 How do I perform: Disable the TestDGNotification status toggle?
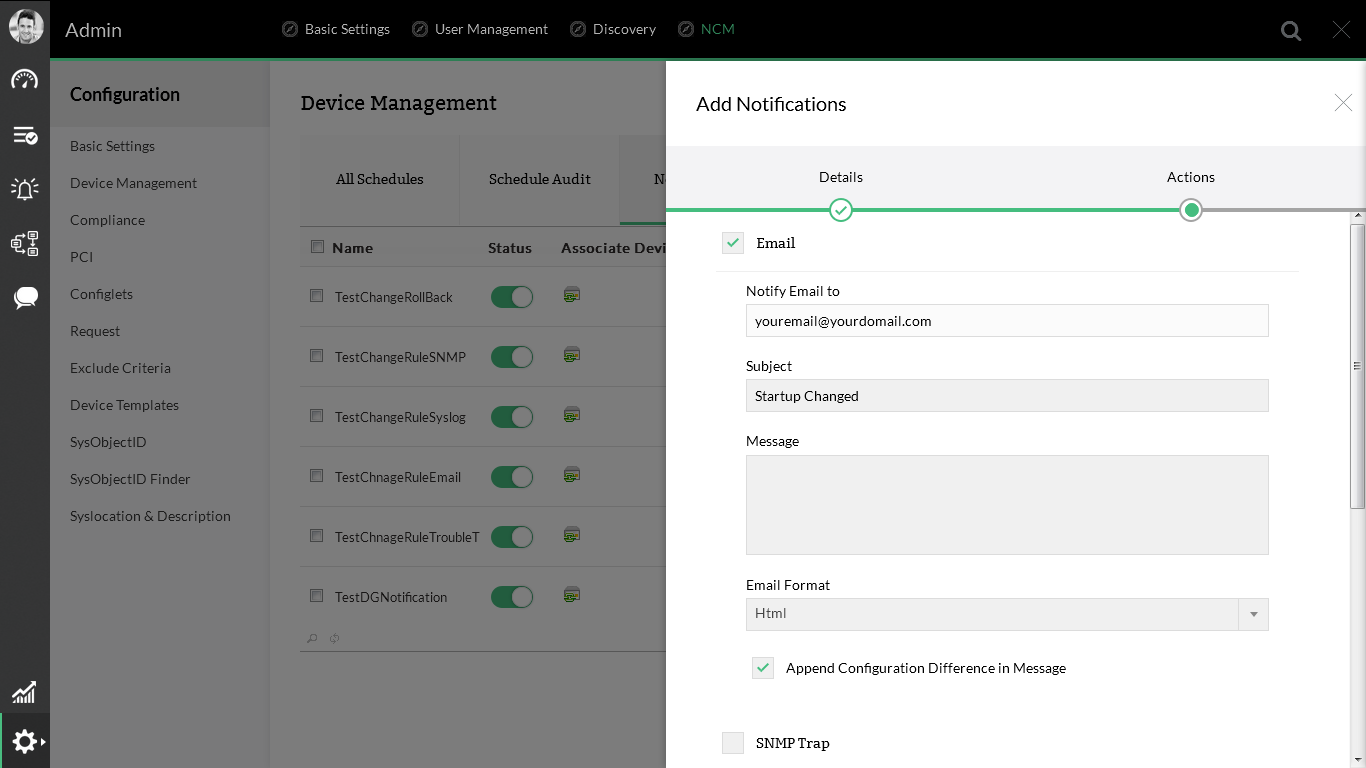pos(512,596)
